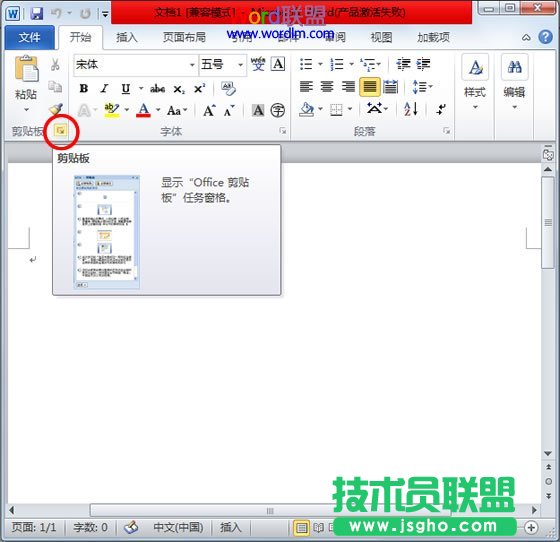Viewport: 560px width, 542px height.
Task: Switch to the View (视图) tab
Action: pos(381,37)
